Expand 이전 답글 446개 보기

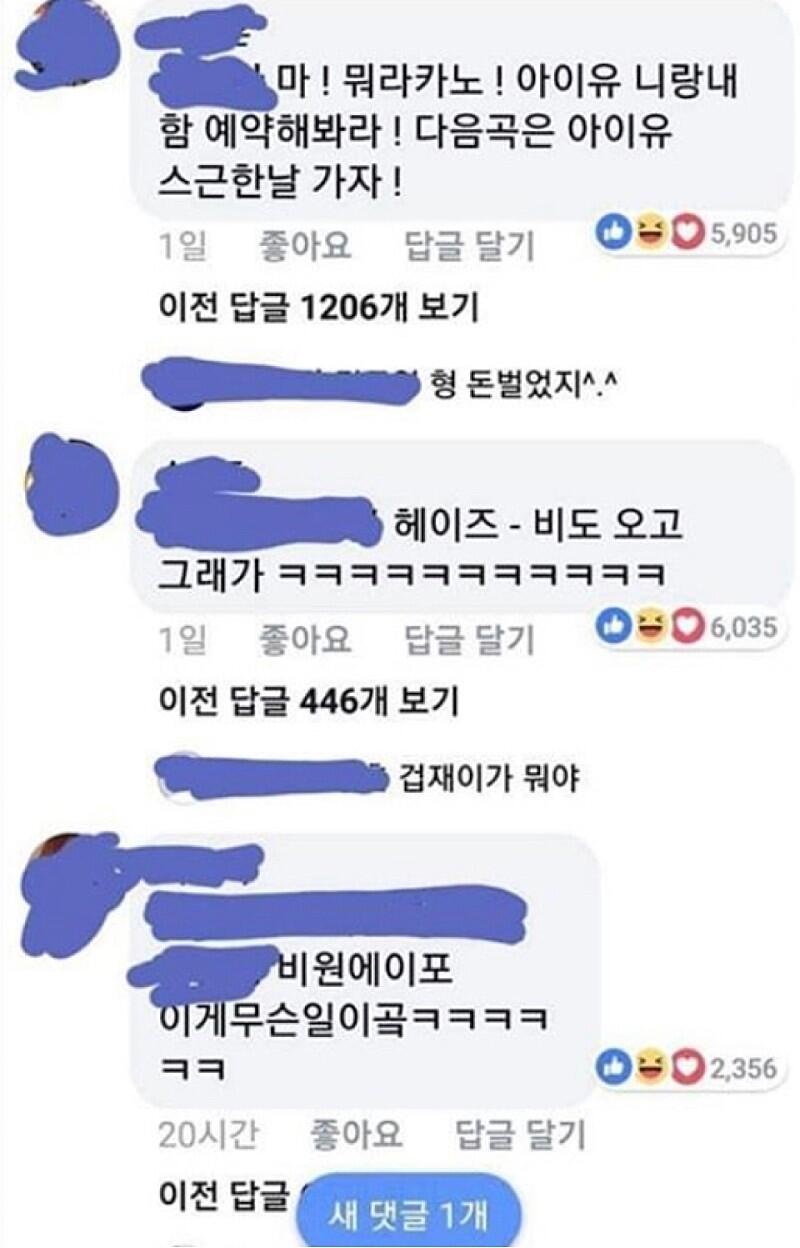(309, 701)
